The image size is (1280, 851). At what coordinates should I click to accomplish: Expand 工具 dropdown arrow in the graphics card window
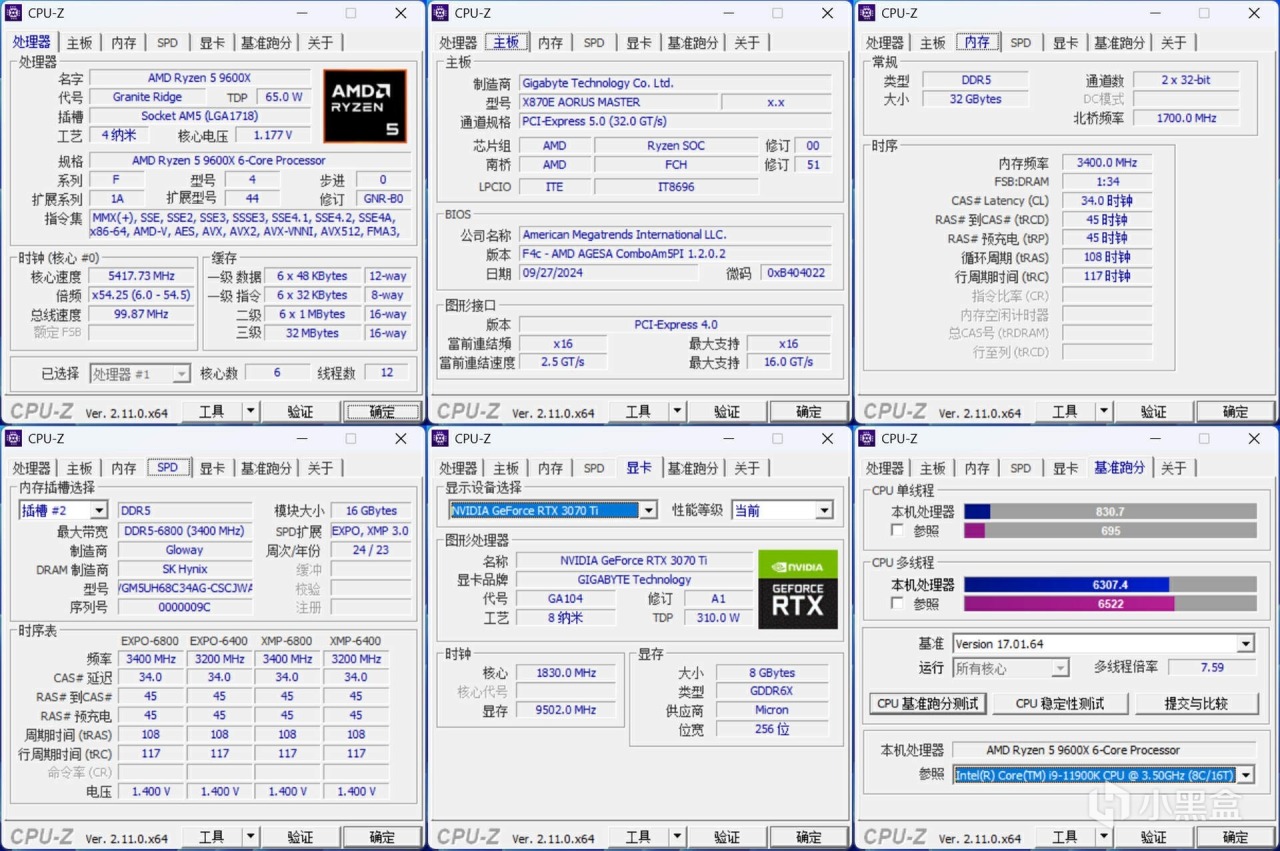677,837
